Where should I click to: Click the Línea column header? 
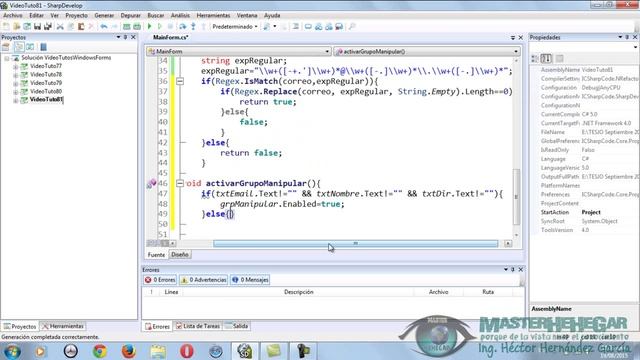coord(171,292)
